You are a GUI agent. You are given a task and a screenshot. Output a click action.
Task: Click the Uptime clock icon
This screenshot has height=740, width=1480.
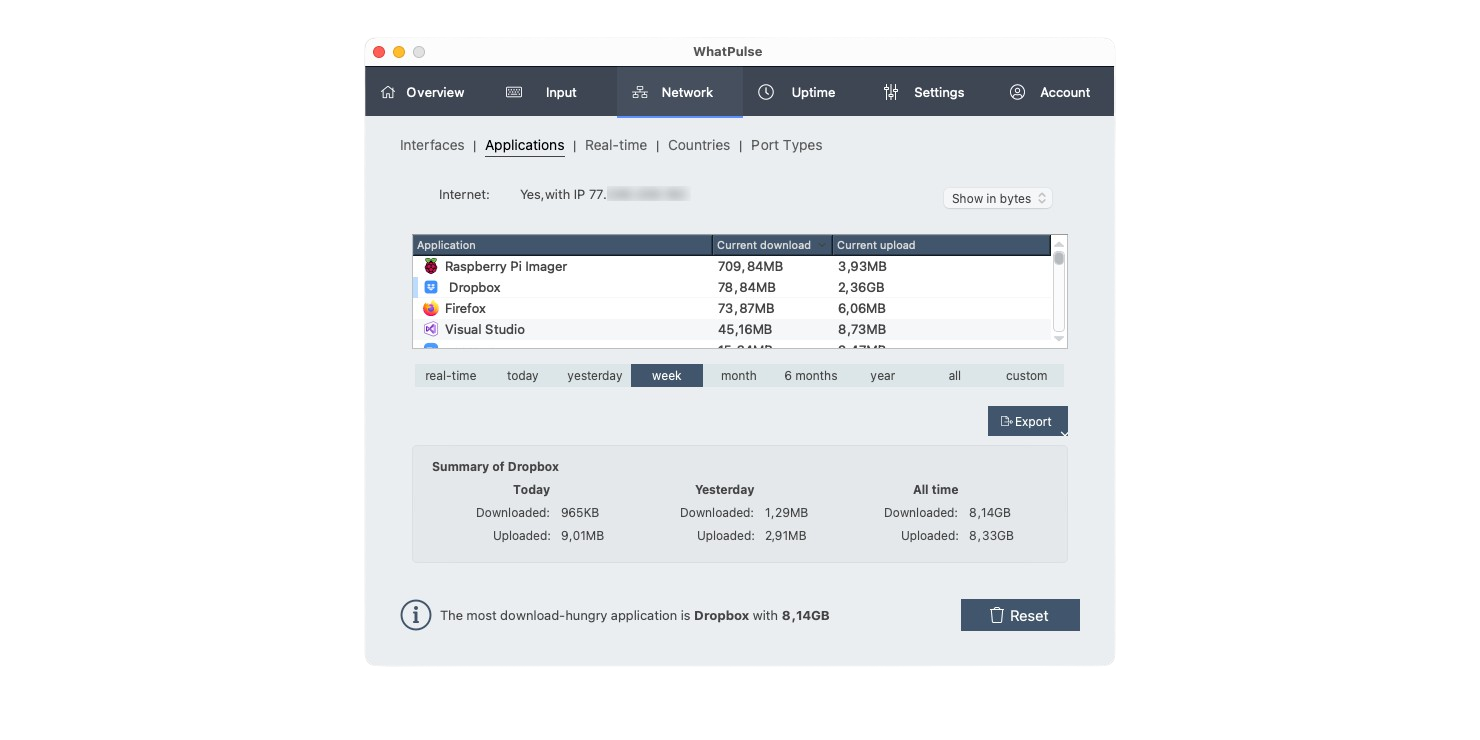point(766,92)
